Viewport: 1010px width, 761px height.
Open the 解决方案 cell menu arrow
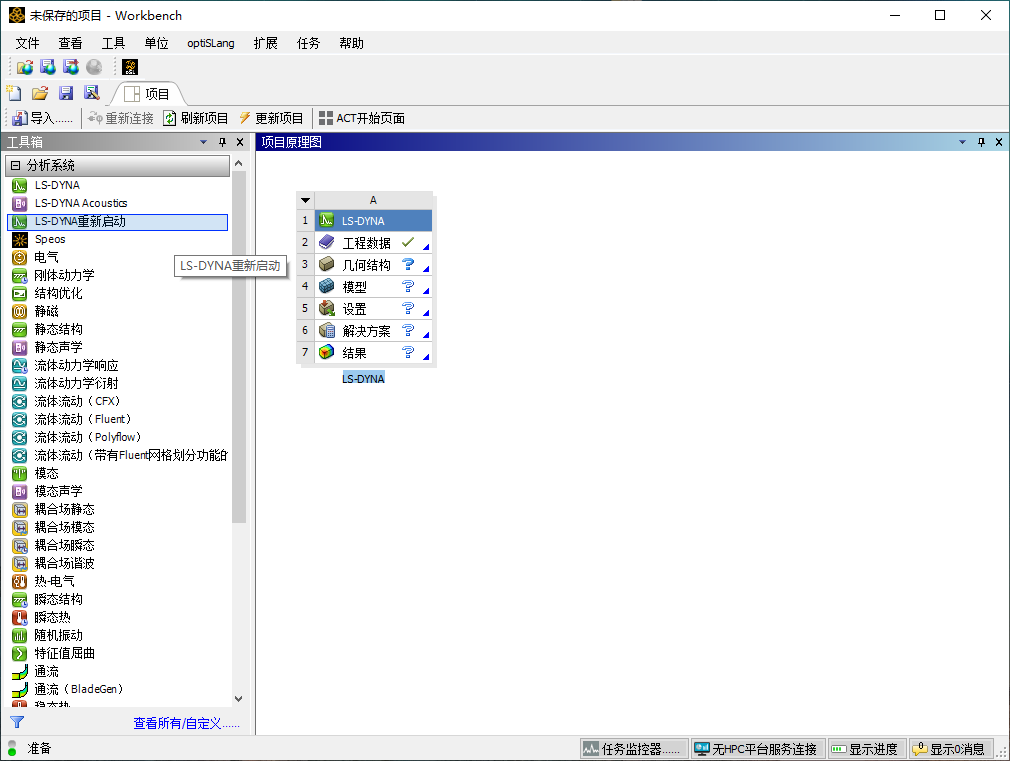[426, 334]
